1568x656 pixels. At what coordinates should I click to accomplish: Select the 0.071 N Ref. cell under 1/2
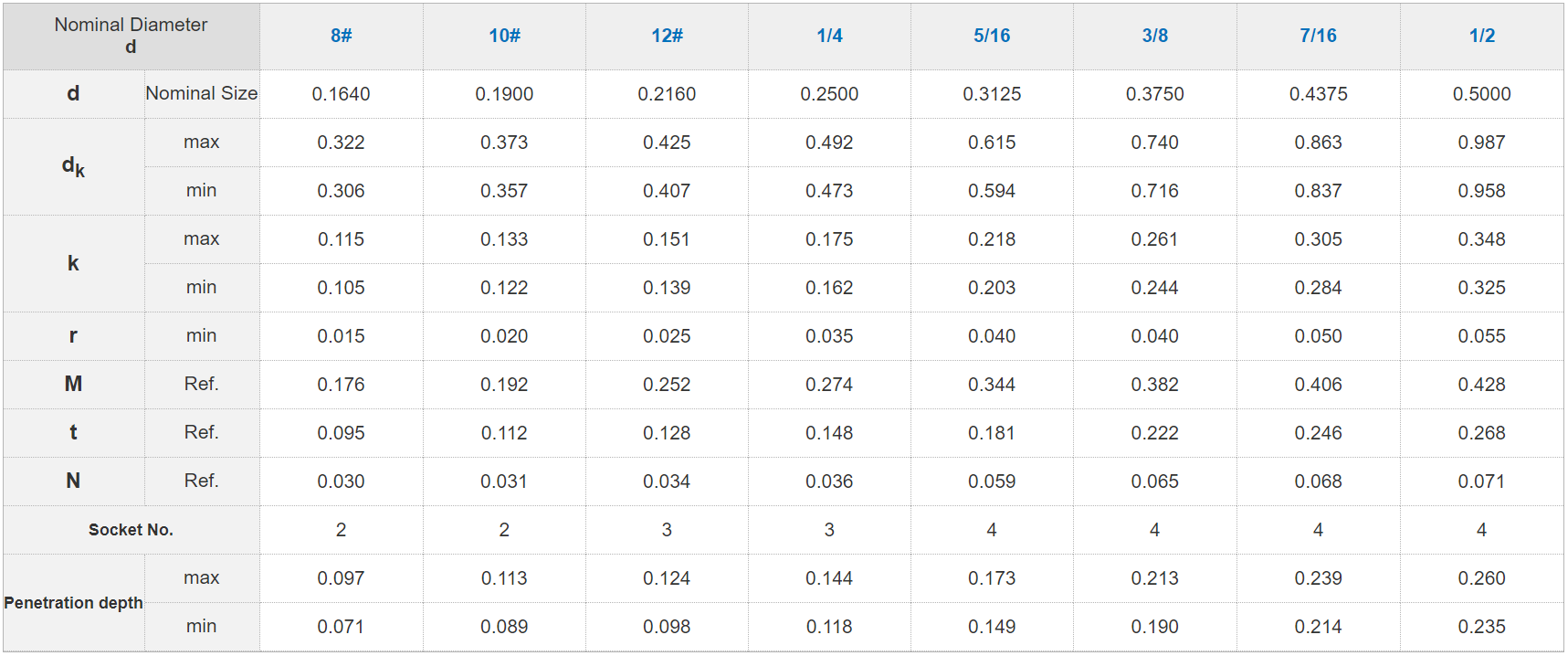pyautogui.click(x=1481, y=481)
